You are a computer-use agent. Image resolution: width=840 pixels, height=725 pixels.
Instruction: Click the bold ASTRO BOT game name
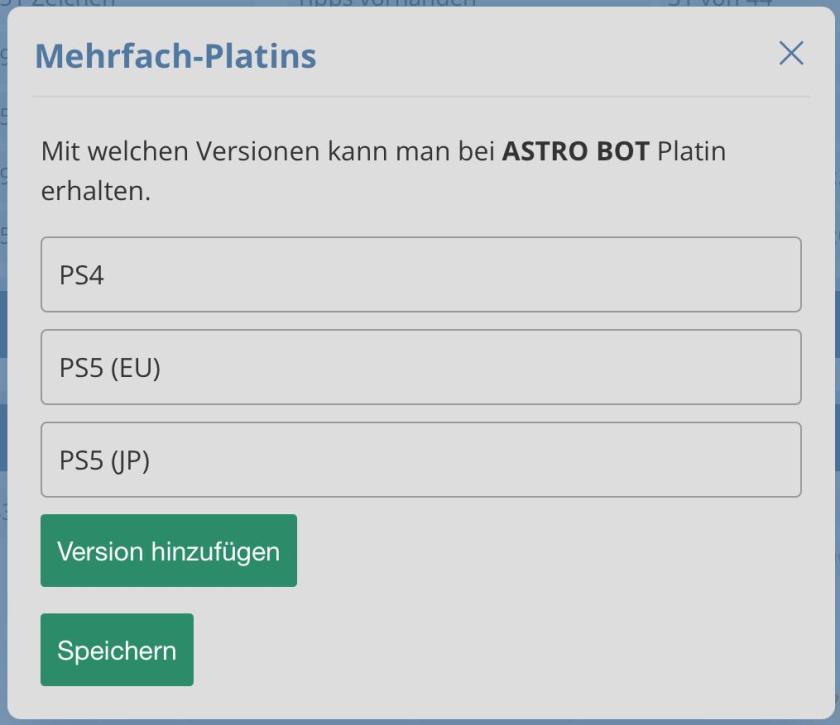[x=575, y=152]
